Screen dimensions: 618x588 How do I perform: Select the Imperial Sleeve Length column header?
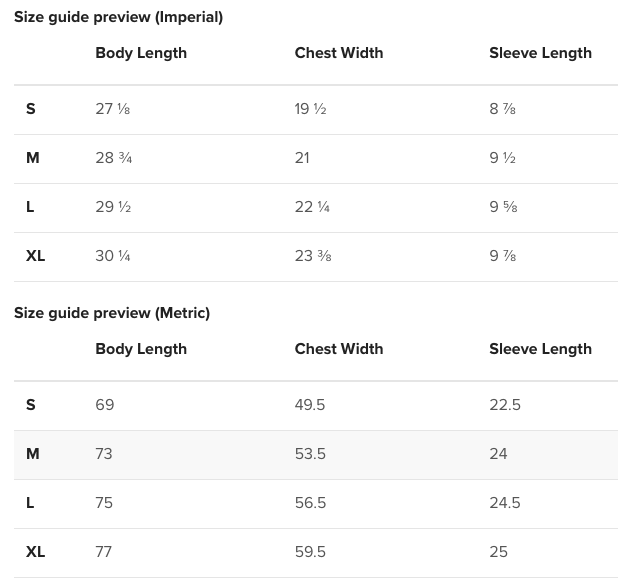[x=540, y=53]
